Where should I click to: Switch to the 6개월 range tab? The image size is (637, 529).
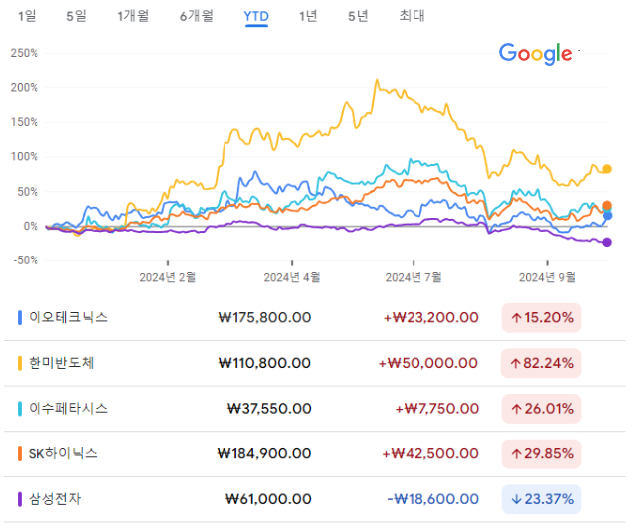click(x=197, y=16)
